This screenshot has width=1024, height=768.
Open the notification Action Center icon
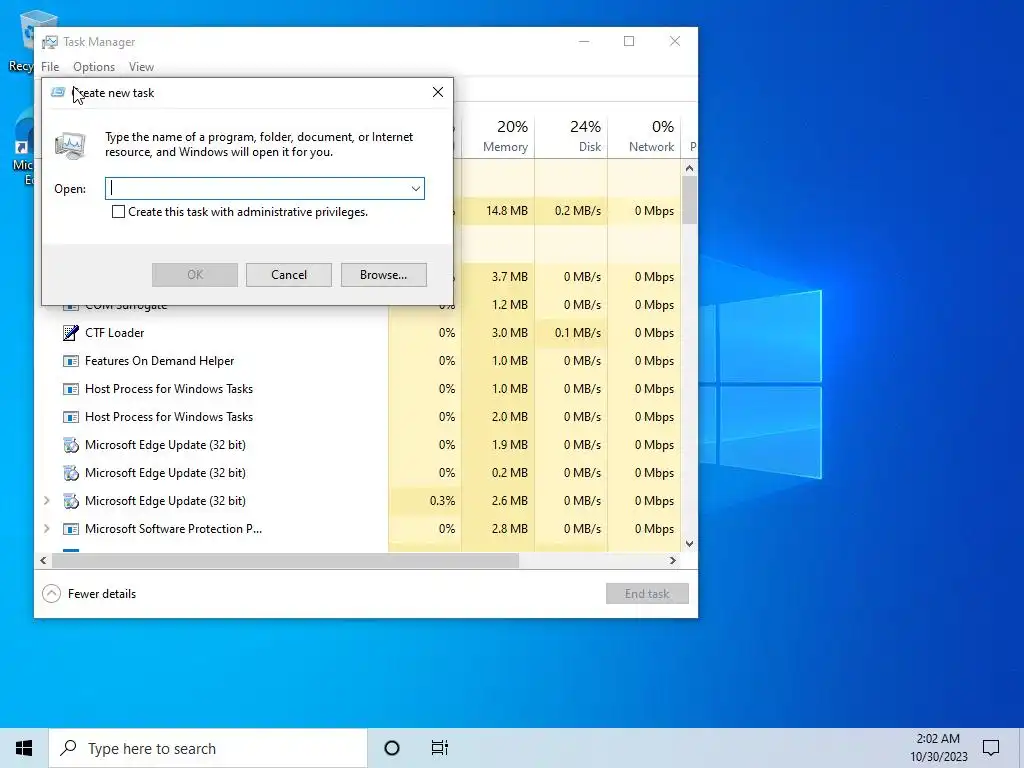pyautogui.click(x=991, y=748)
